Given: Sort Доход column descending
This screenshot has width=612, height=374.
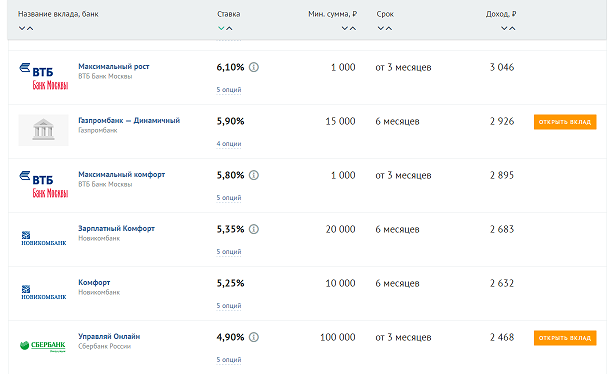Looking at the screenshot, I should pyautogui.click(x=504, y=28).
